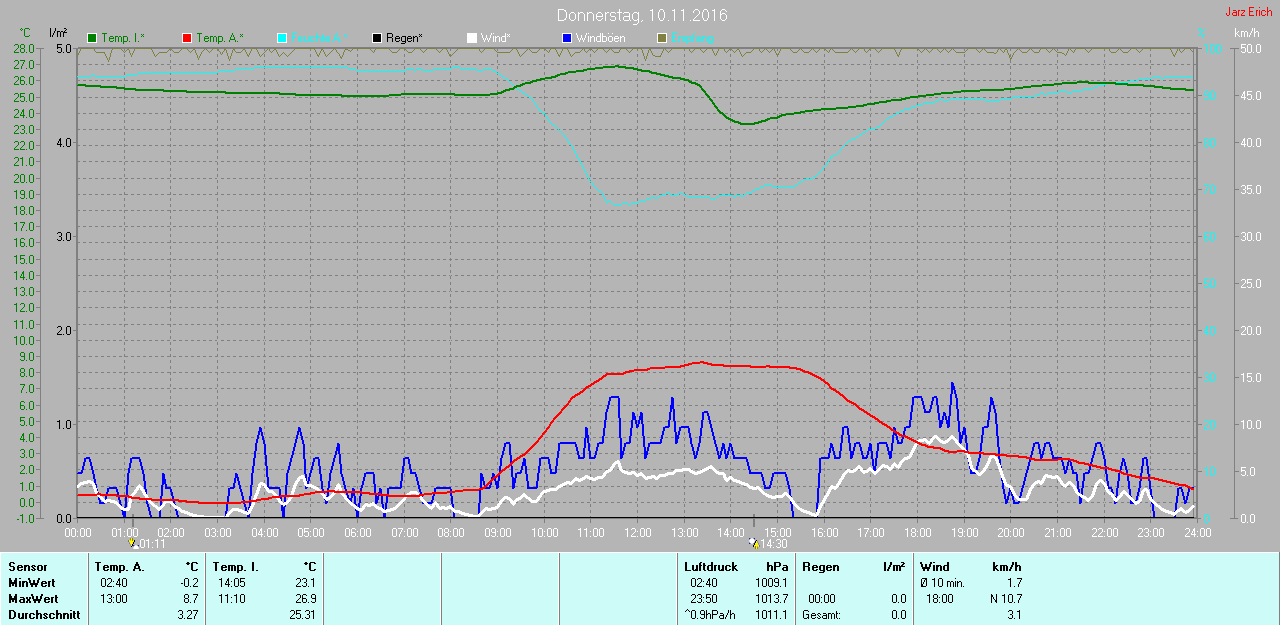Screen dimensions: 1280x625
Task: Click the Regen legend label
Action: [404, 38]
